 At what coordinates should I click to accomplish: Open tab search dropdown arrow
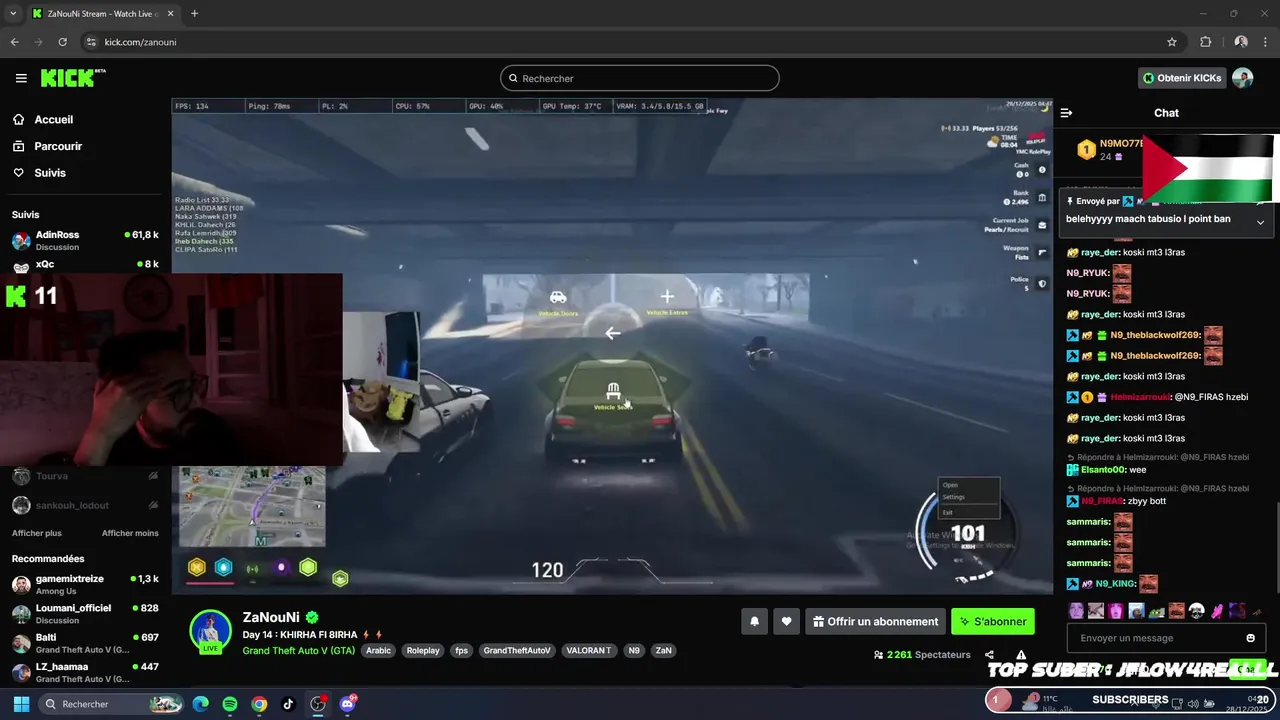click(x=13, y=13)
